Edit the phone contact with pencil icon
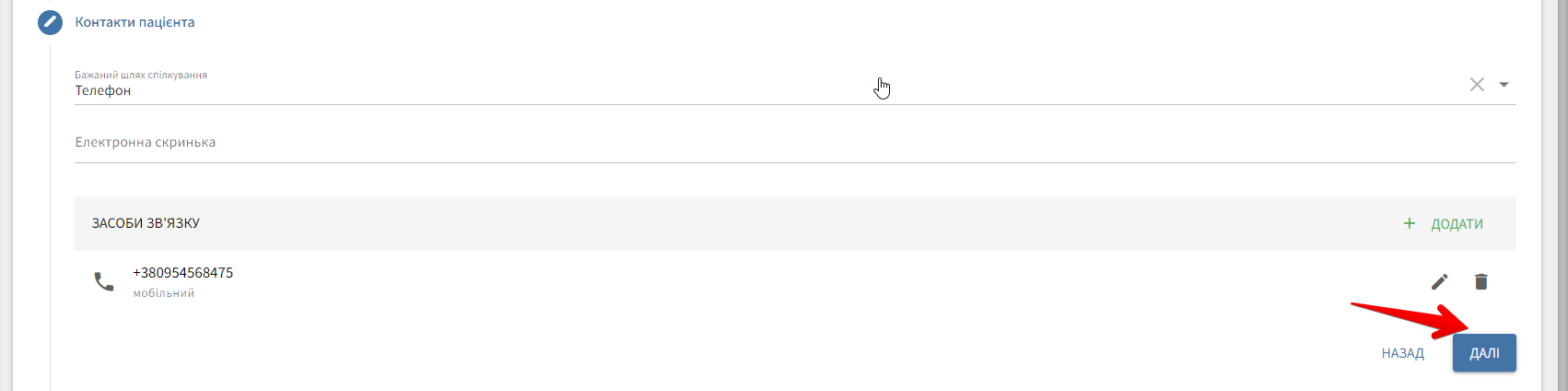This screenshot has width=1568, height=391. pos(1439,281)
